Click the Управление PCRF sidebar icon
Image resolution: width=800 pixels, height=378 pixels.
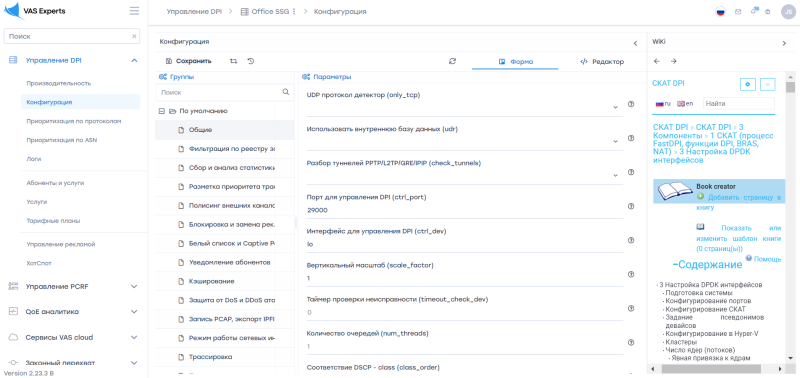[x=13, y=287]
